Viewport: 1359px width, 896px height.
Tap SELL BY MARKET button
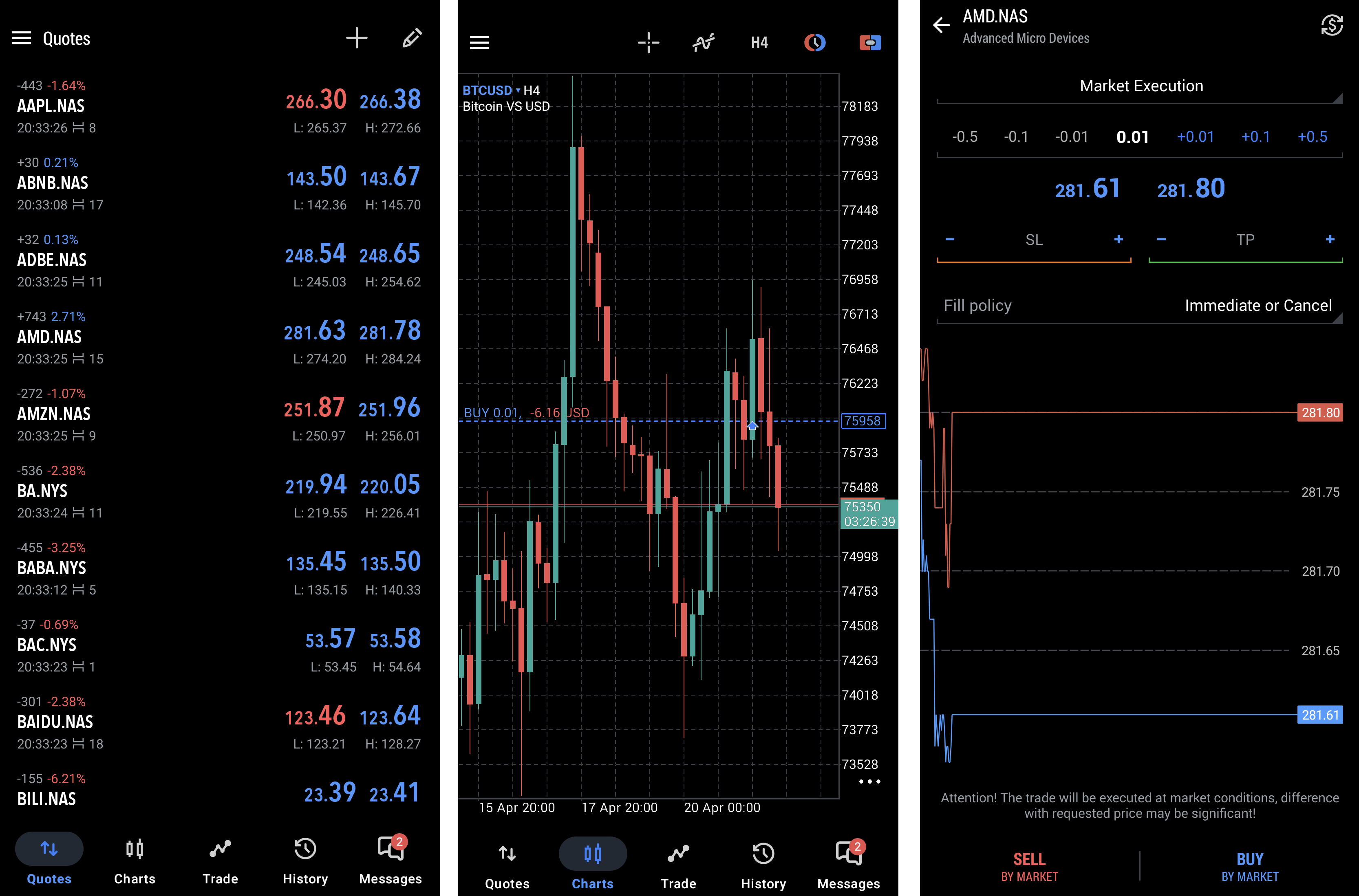tap(1029, 866)
